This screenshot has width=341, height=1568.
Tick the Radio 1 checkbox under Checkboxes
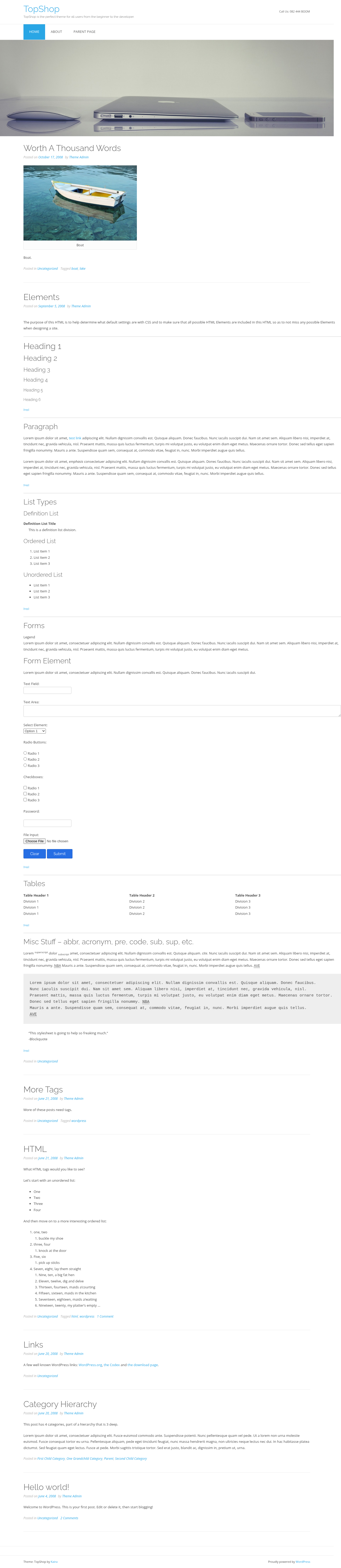point(25,788)
